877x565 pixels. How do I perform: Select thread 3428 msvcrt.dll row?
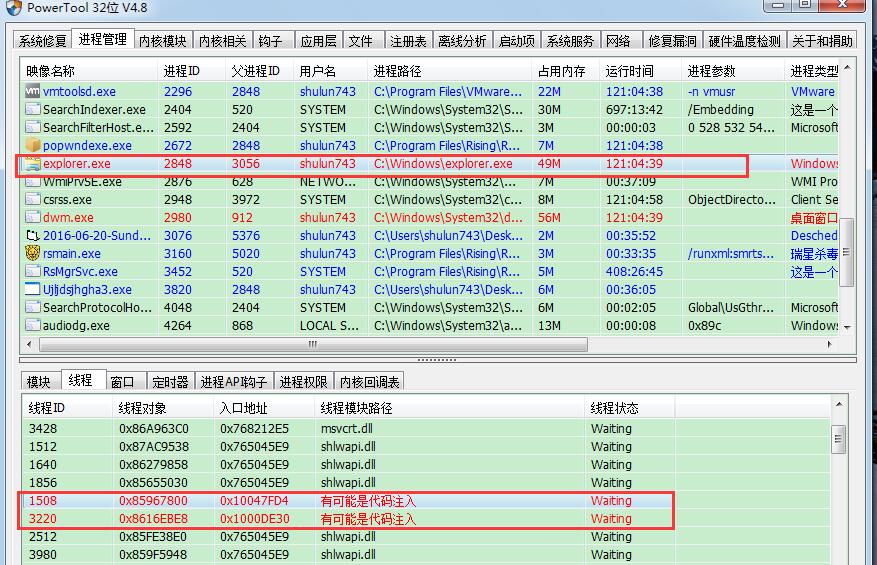(426, 429)
